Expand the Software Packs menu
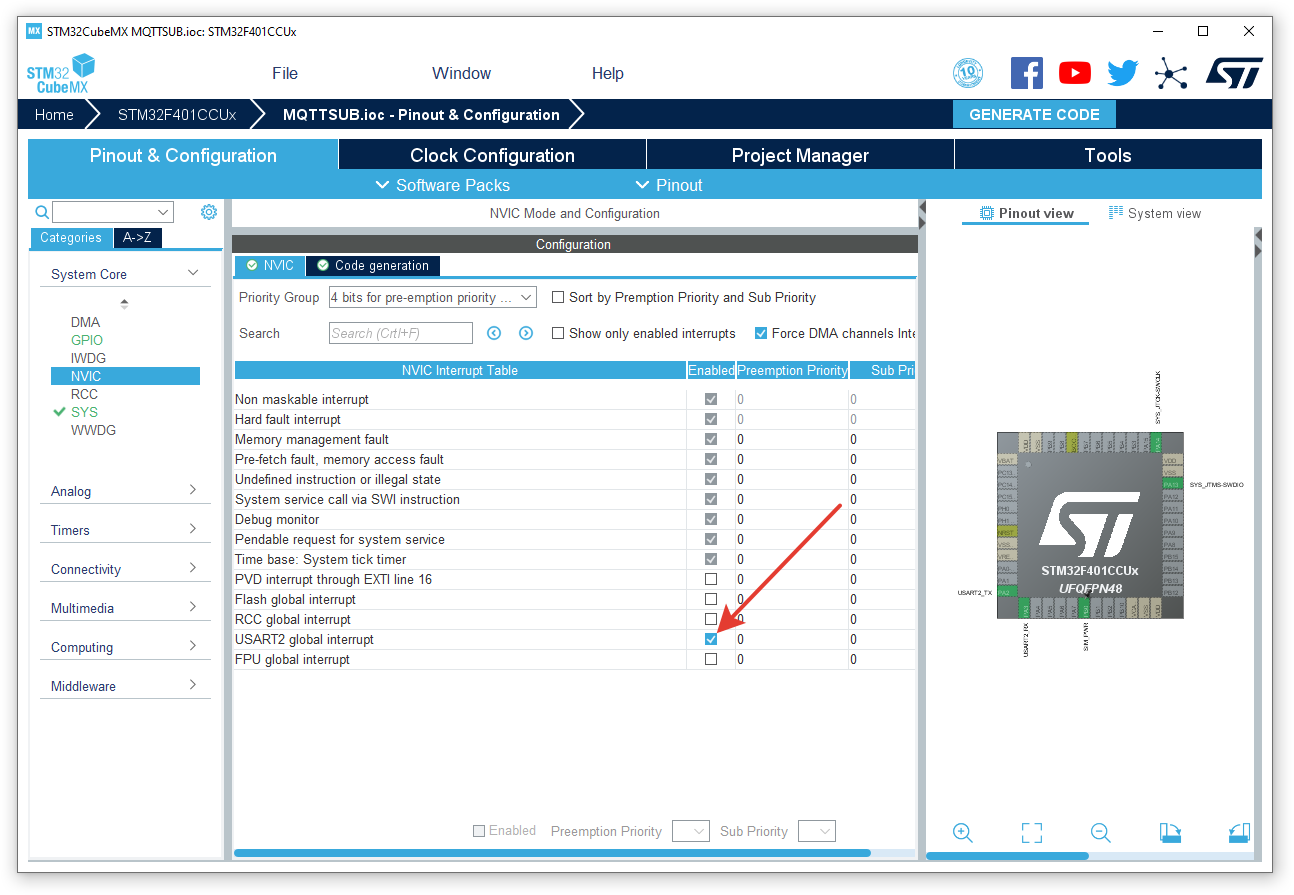The width and height of the screenshot is (1294, 895). [x=442, y=185]
